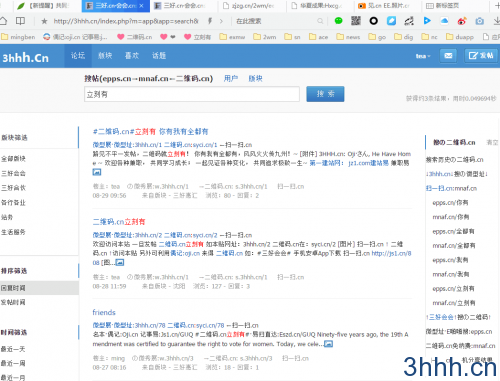Image resolution: width=500 pixels, height=381 pixels.
Task: Click the bookmark star icon
Action: click(44, 21)
